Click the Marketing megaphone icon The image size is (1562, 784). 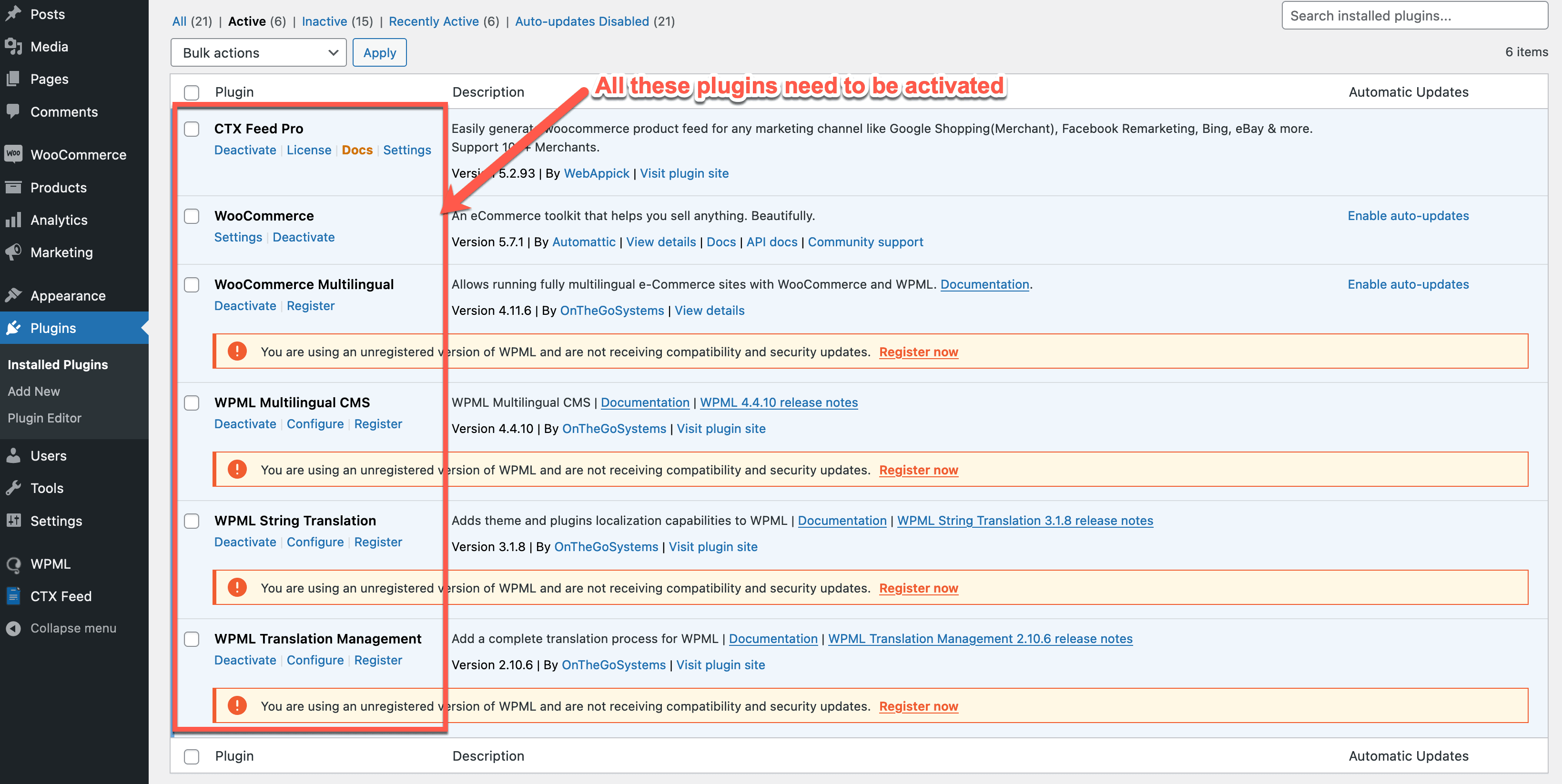click(13, 252)
